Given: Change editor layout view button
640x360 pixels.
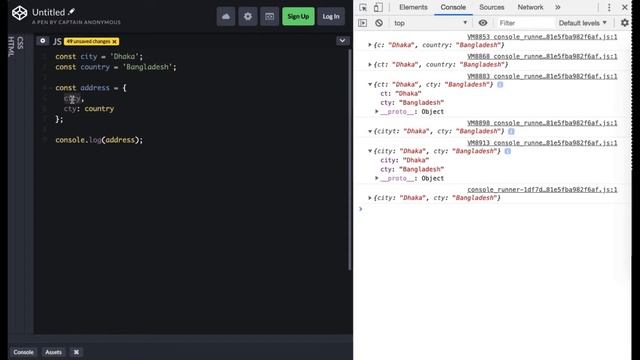Looking at the screenshot, I should [x=269, y=16].
